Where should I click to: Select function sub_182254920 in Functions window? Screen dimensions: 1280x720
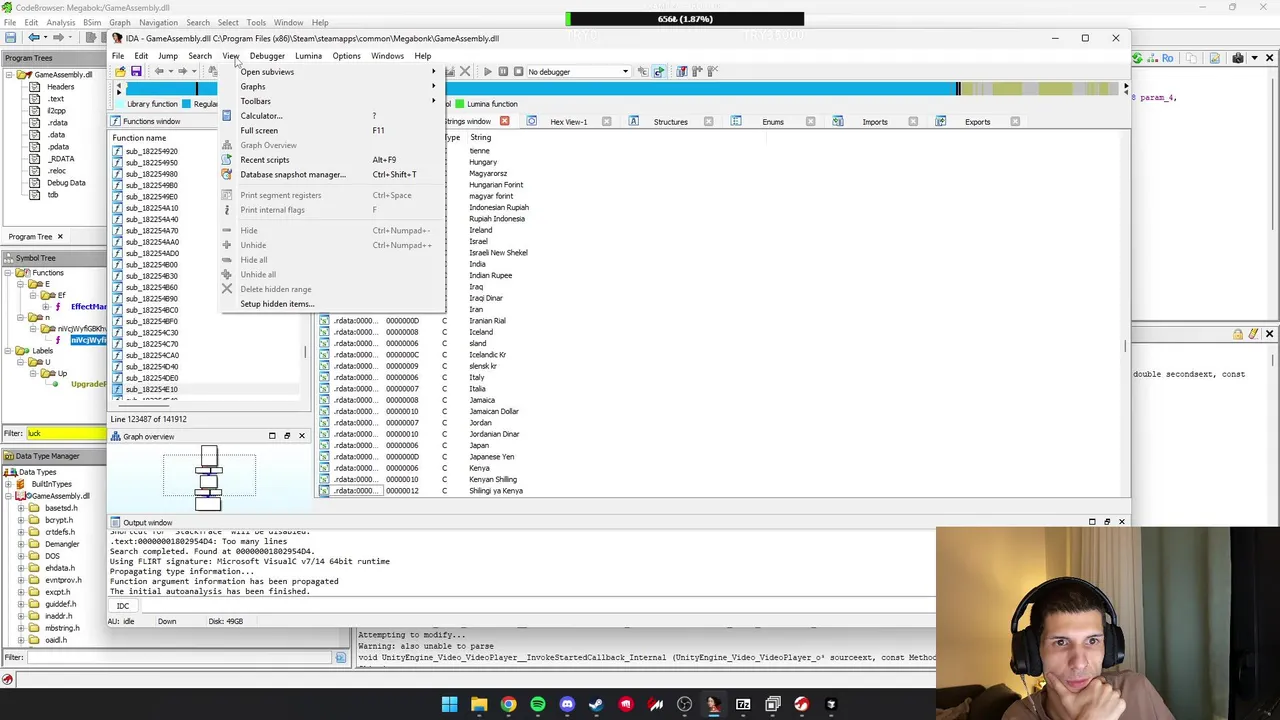point(151,151)
